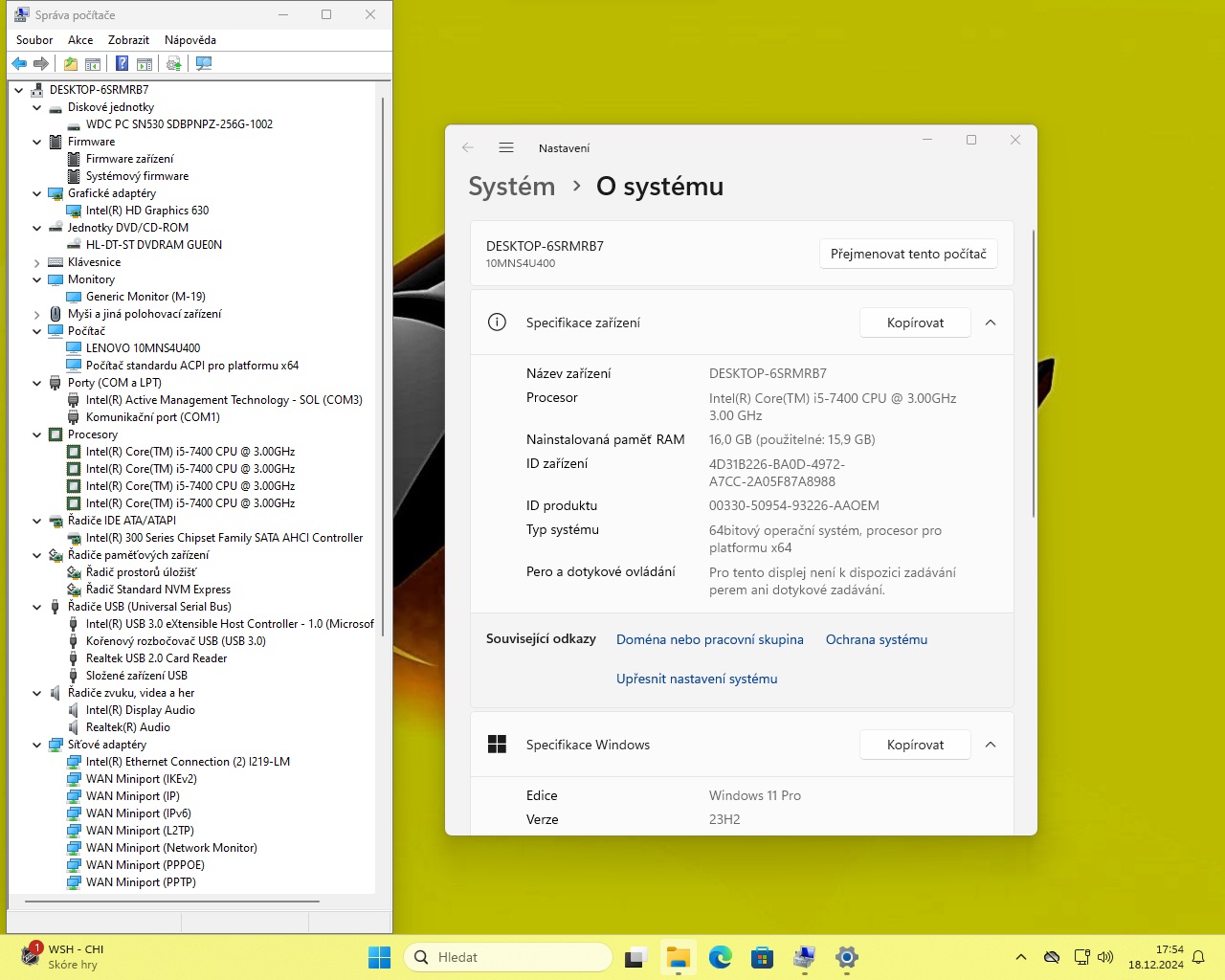Click Kopírovat next to Specifikace Windows
The image size is (1225, 980).
pyautogui.click(x=915, y=745)
